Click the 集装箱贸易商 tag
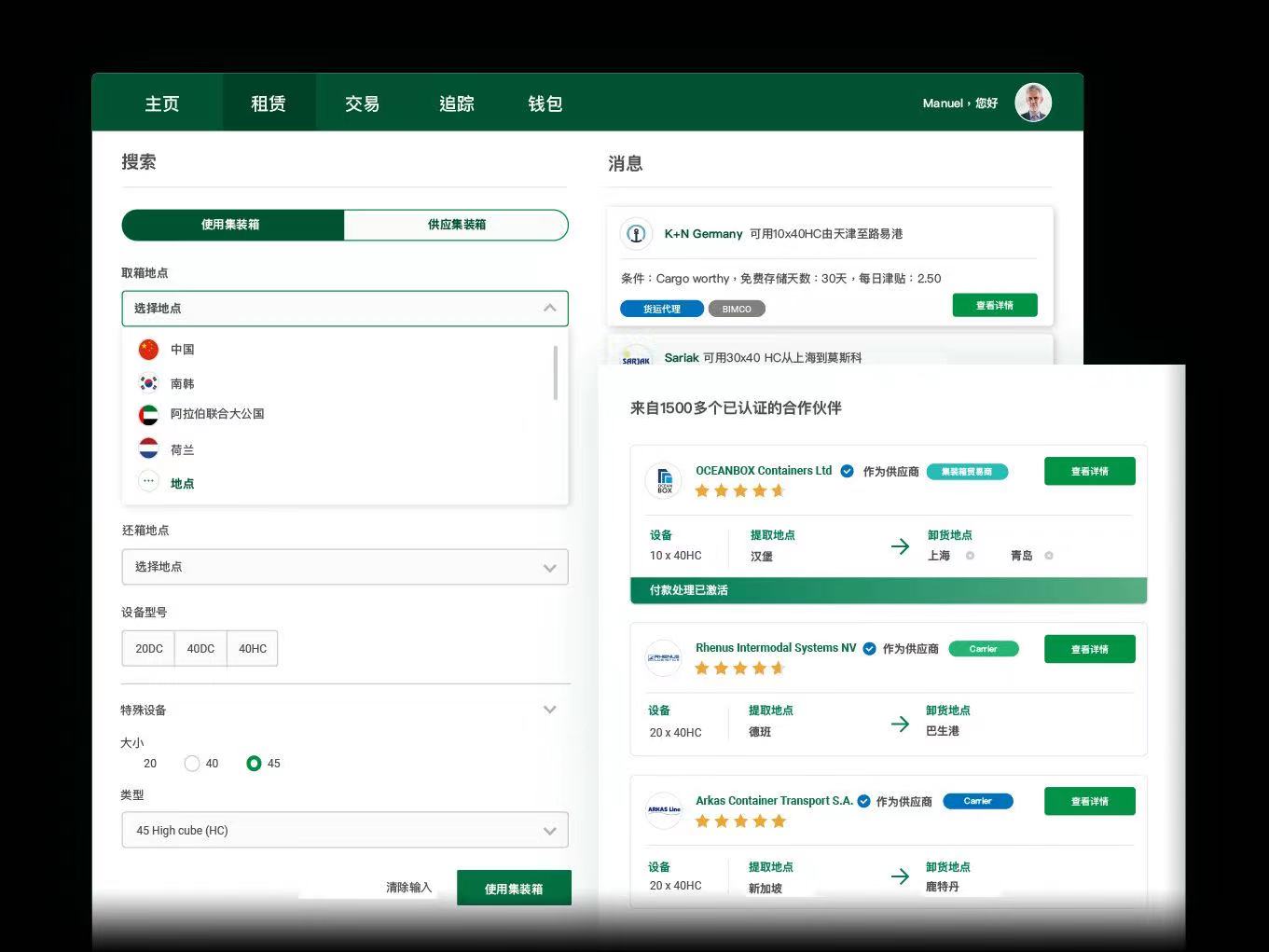Screen dimensions: 1269x952 tap(967, 472)
